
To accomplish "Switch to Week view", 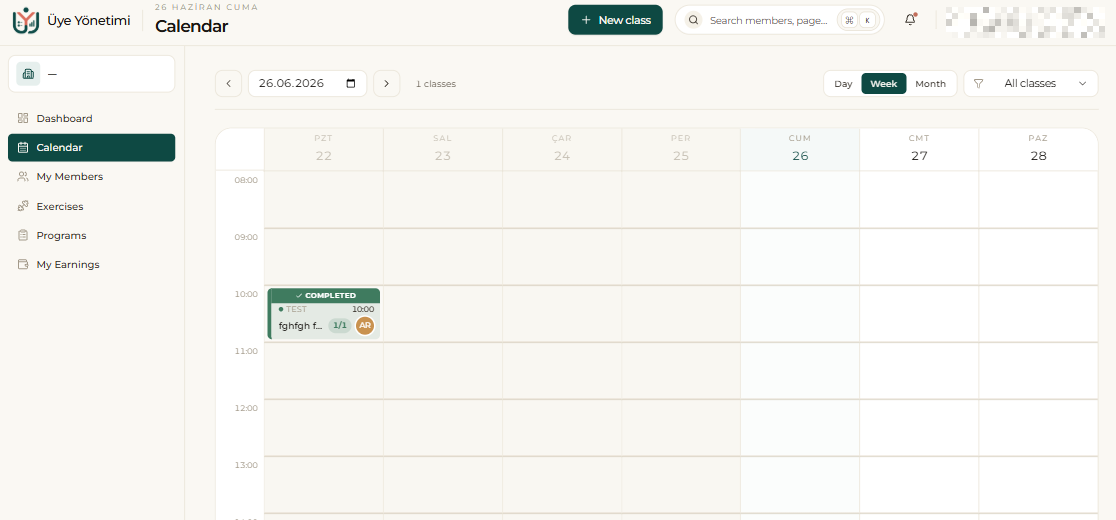I will 884,83.
